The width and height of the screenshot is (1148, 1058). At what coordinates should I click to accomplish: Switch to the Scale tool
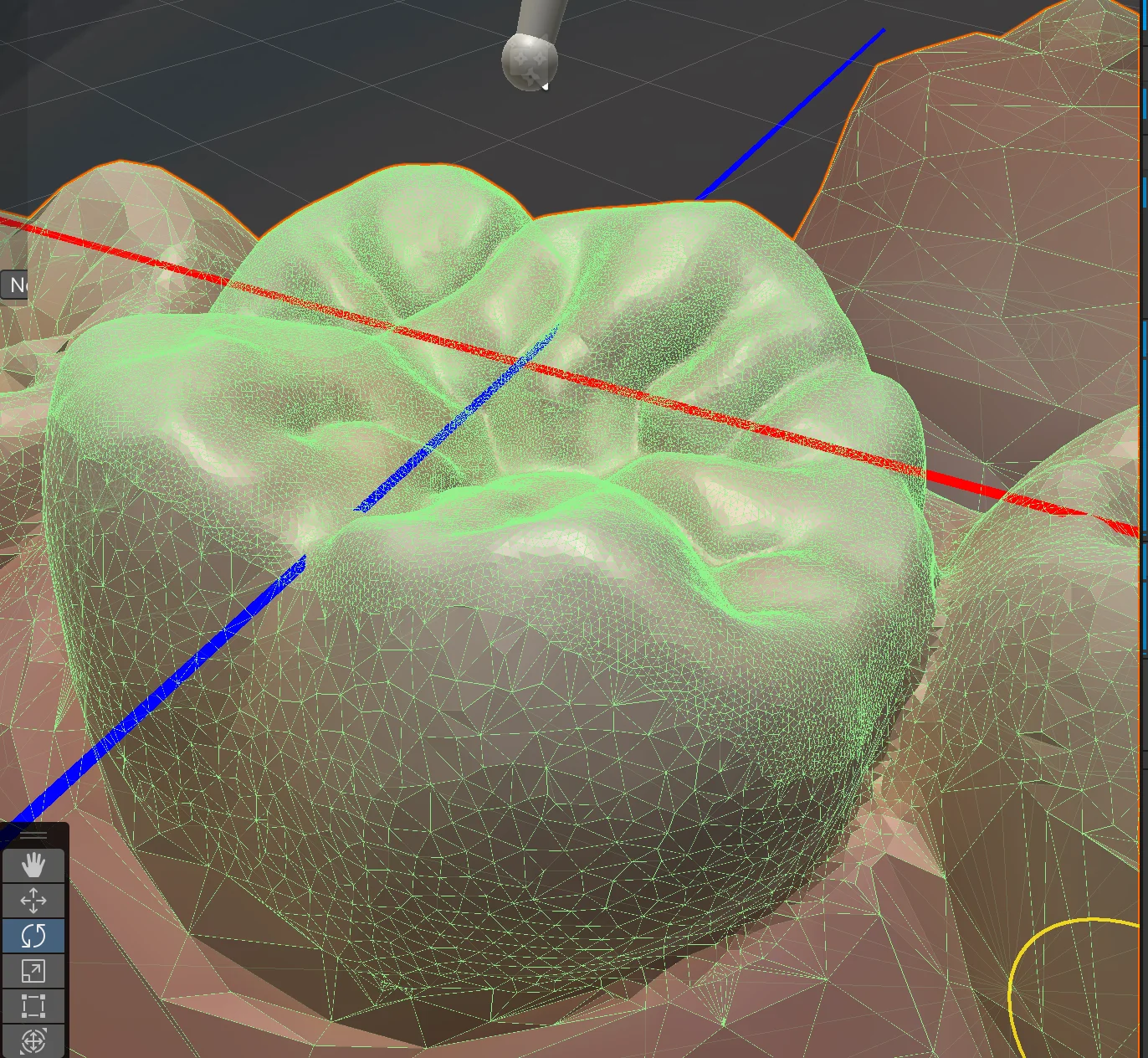point(33,971)
